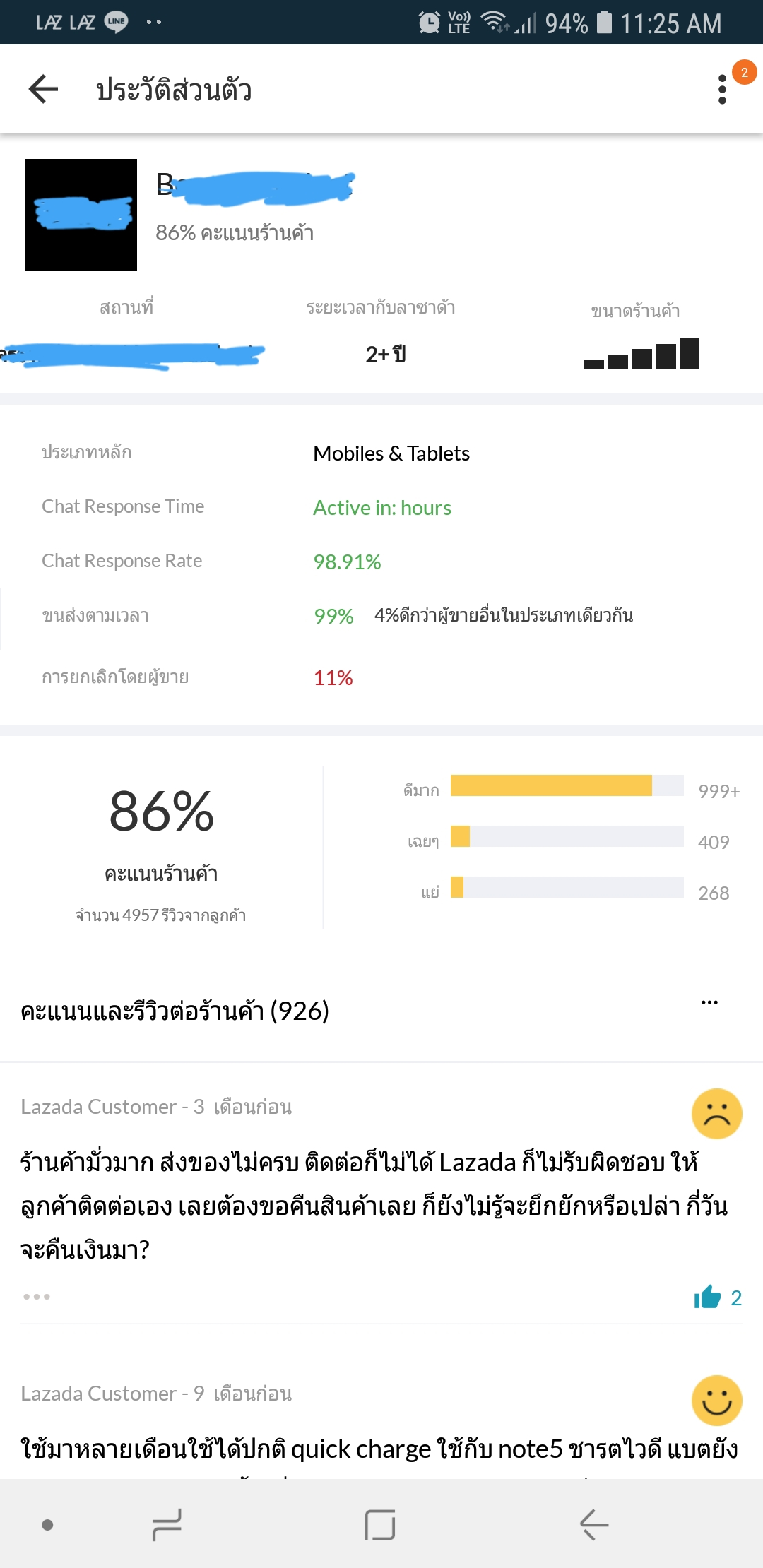Tap the 'แย่' bad rating bar
This screenshot has height=1568, width=763.
tap(567, 887)
